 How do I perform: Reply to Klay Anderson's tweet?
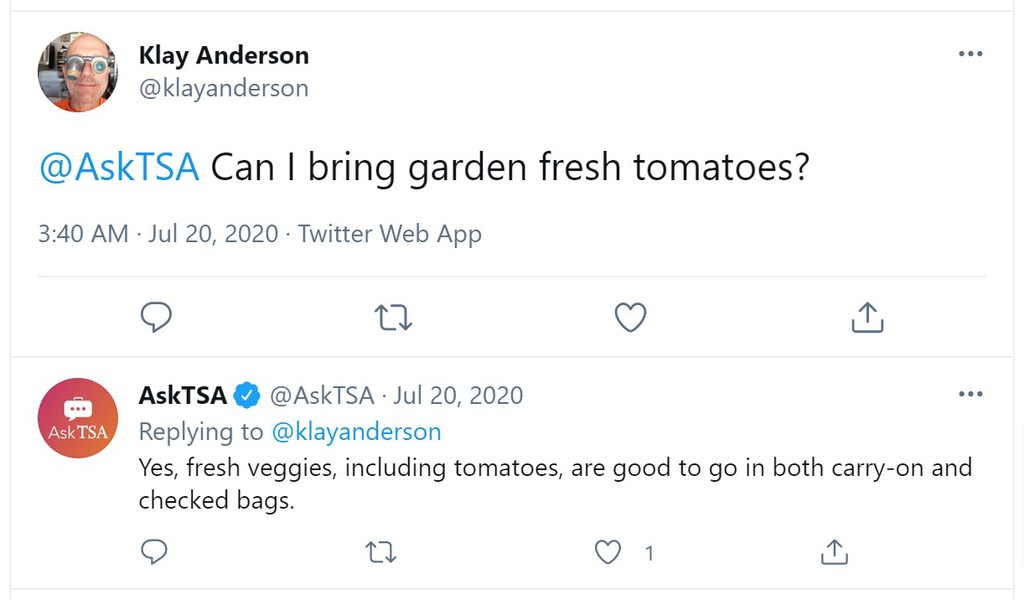pyautogui.click(x=155, y=317)
